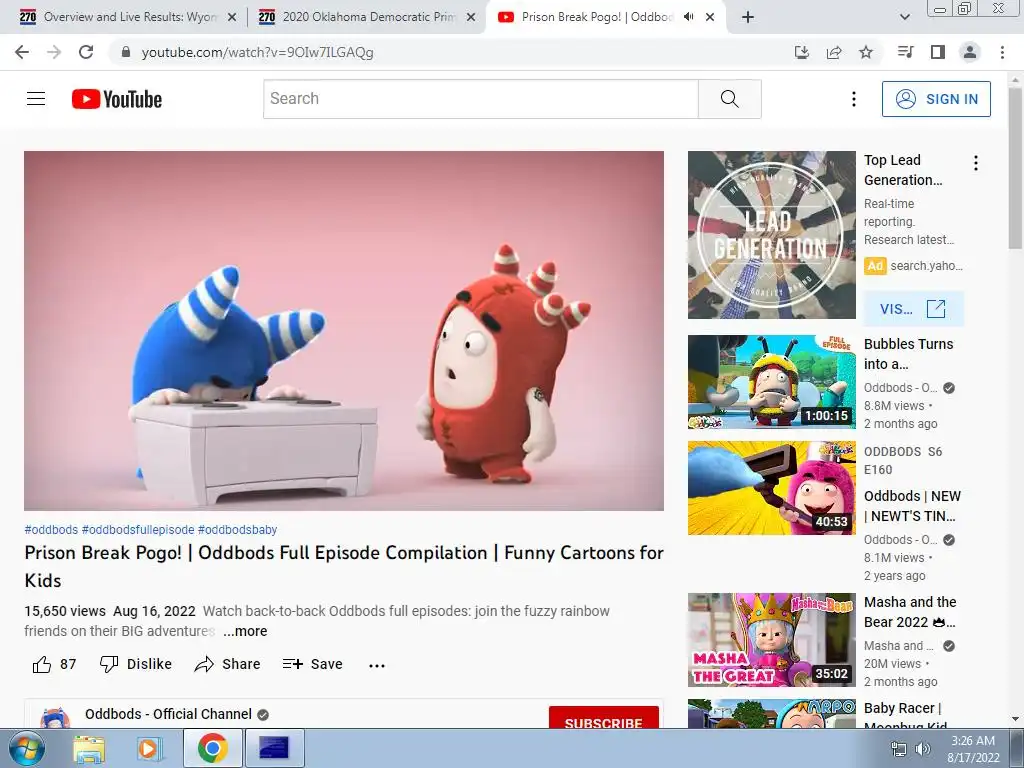Screen dimensions: 1024x768
Task: Focus the YouTube Search field
Action: [x=481, y=99]
